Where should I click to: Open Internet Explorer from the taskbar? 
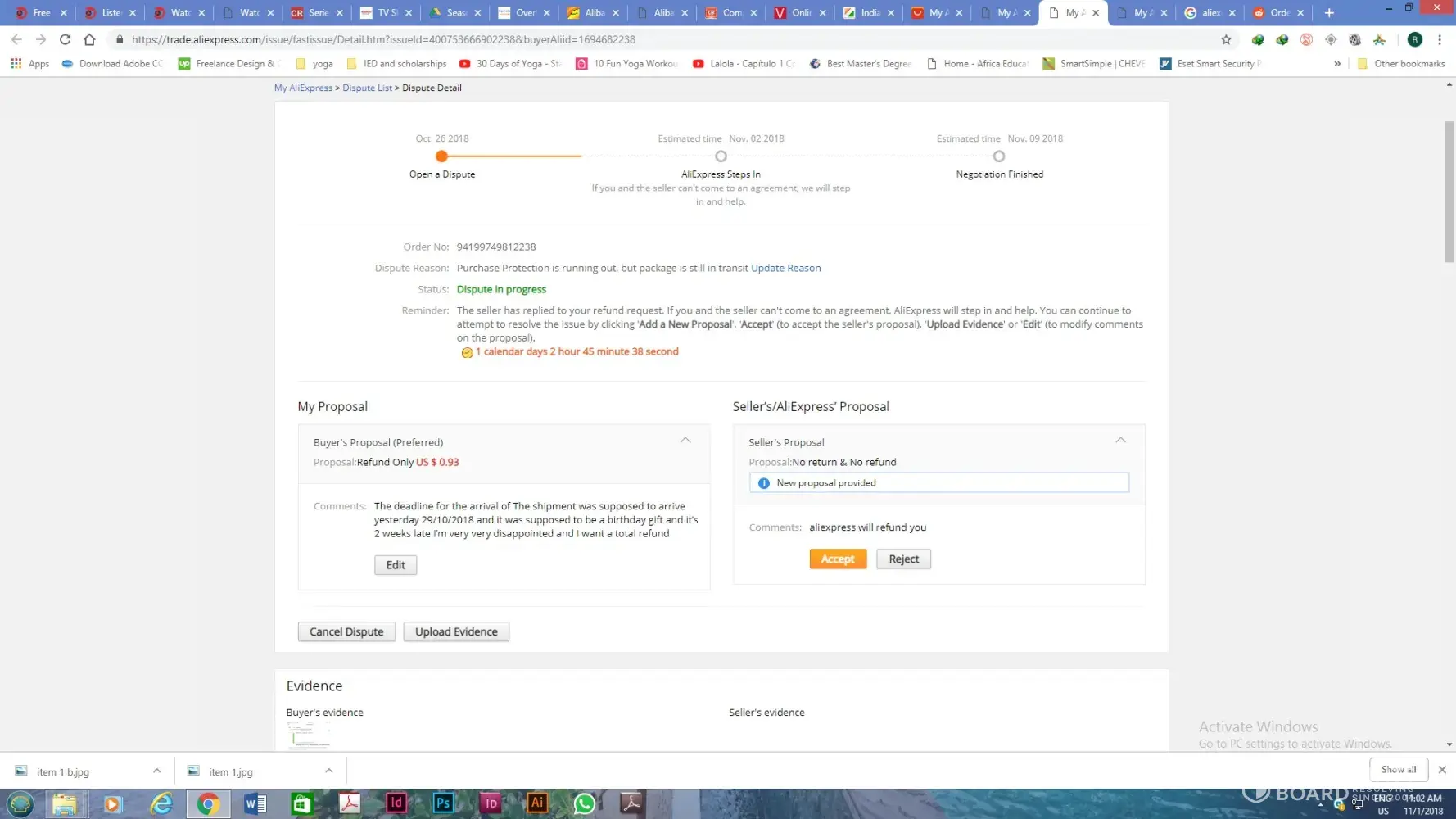tap(161, 803)
